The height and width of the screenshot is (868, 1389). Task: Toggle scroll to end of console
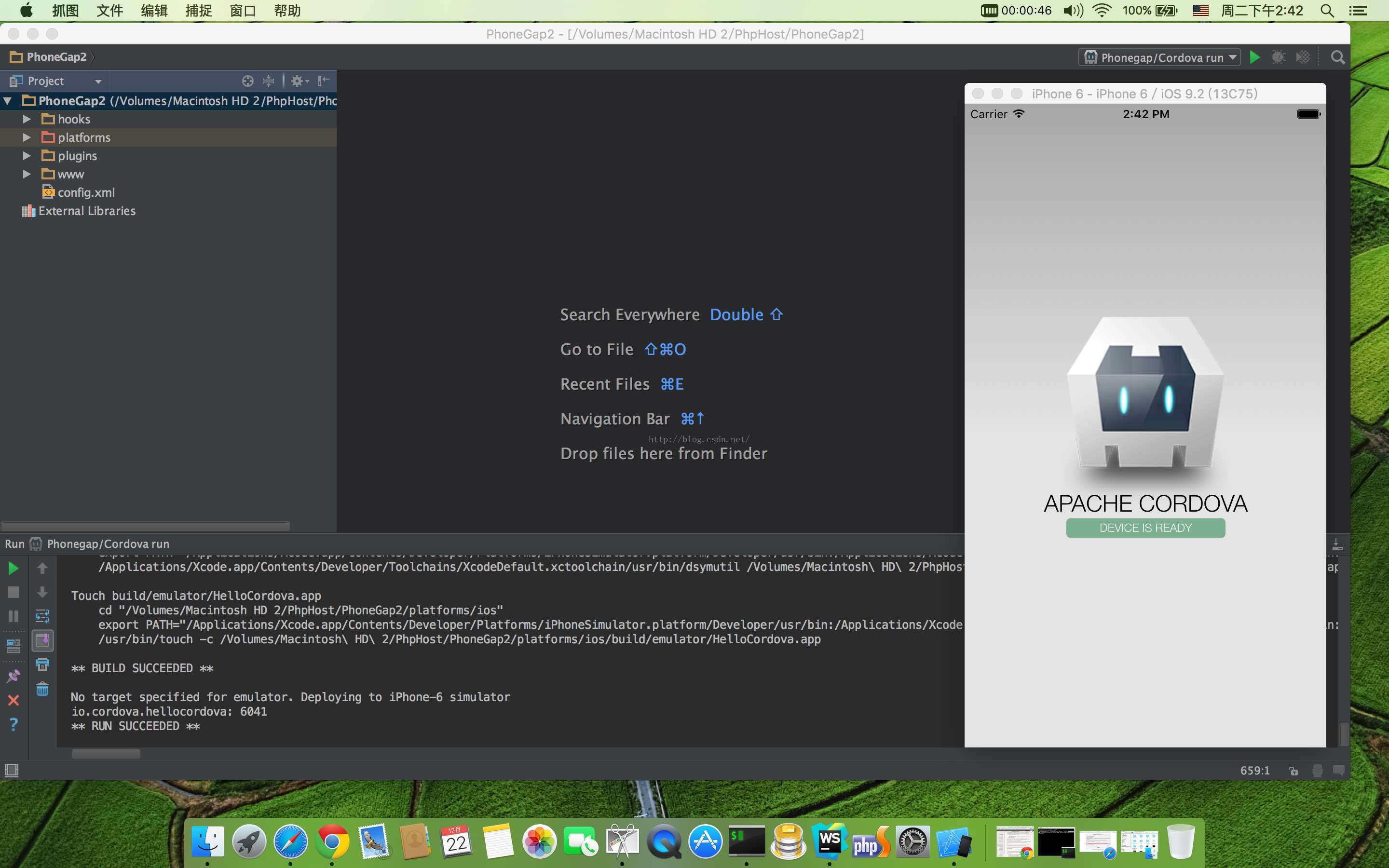[42, 641]
